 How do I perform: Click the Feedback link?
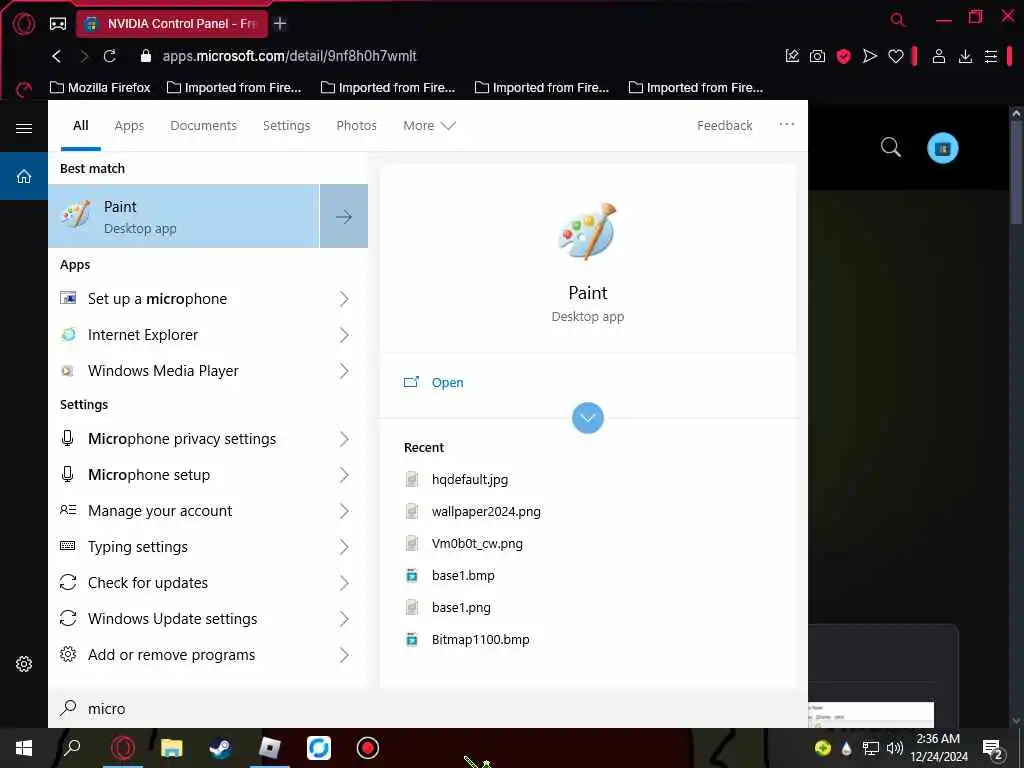pos(724,125)
